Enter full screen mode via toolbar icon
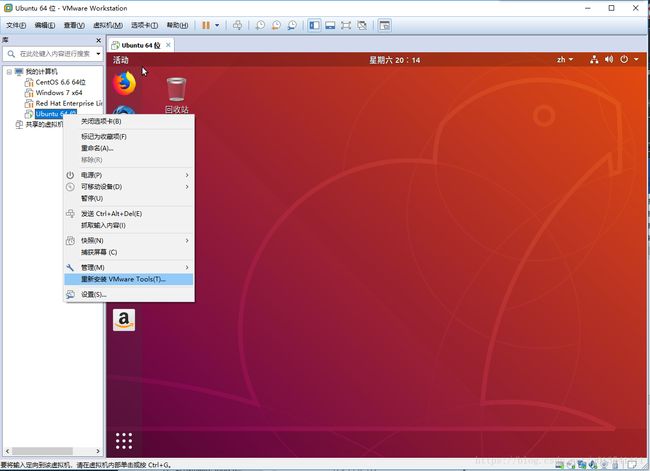Screen dimensions: 650x471 (x=346, y=25)
